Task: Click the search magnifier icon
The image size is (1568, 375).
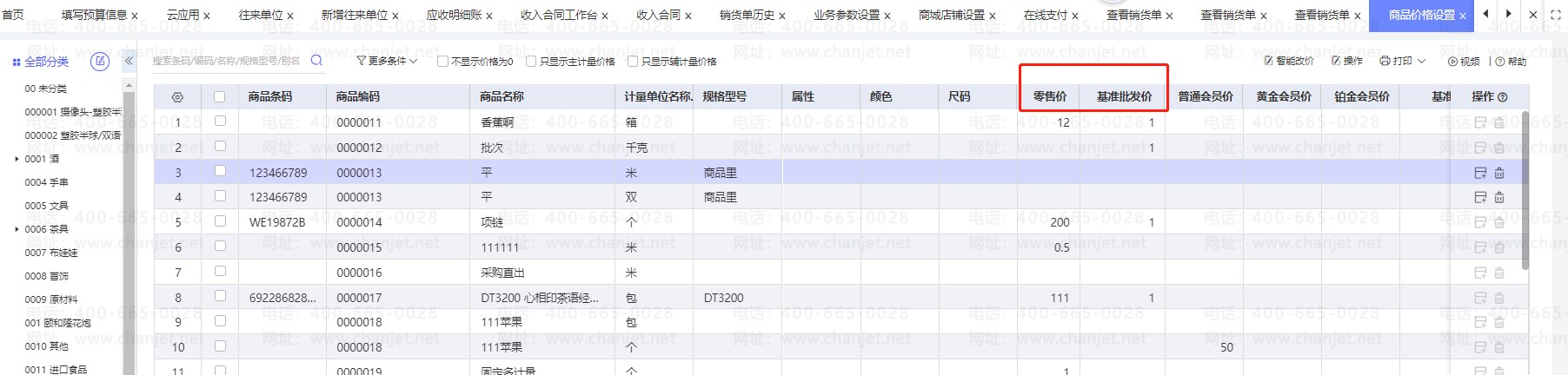Action: pos(316,61)
